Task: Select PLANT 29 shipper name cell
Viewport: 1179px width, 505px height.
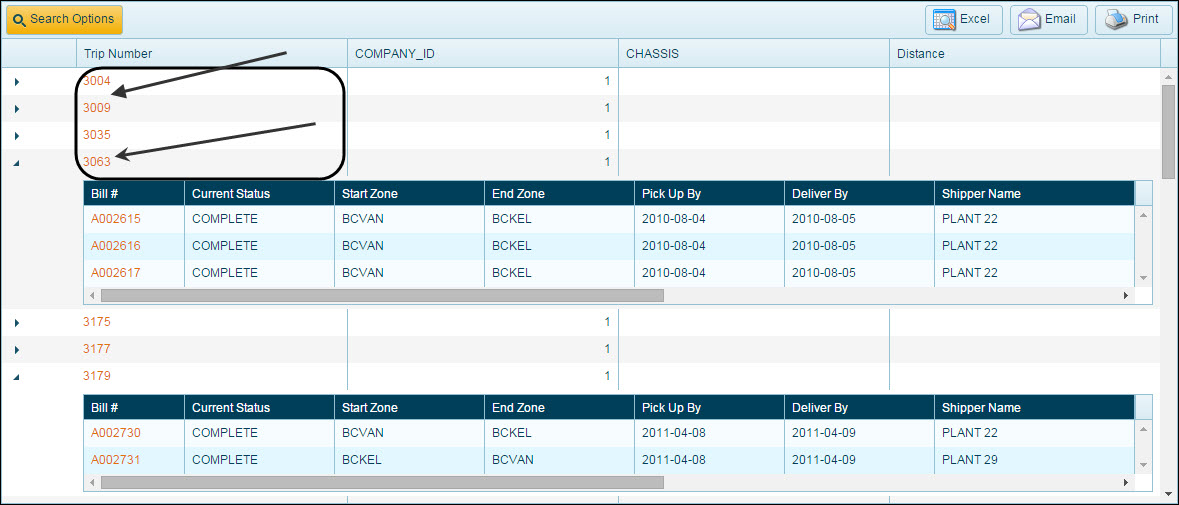Action: click(x=969, y=459)
